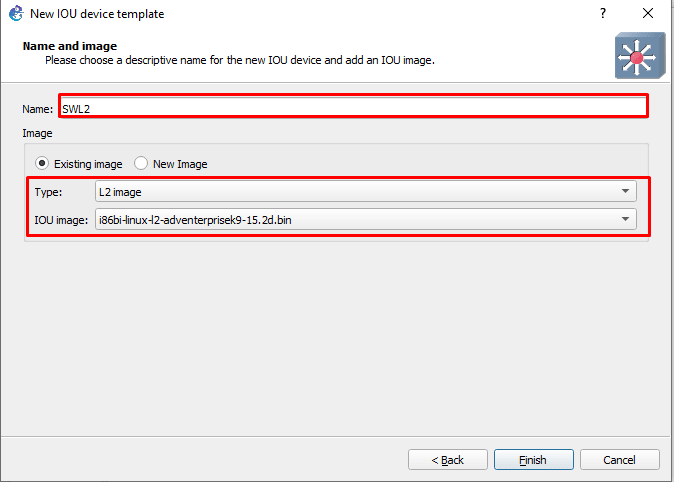Expand the Type dropdown arrow
674x482 pixels.
625,191
